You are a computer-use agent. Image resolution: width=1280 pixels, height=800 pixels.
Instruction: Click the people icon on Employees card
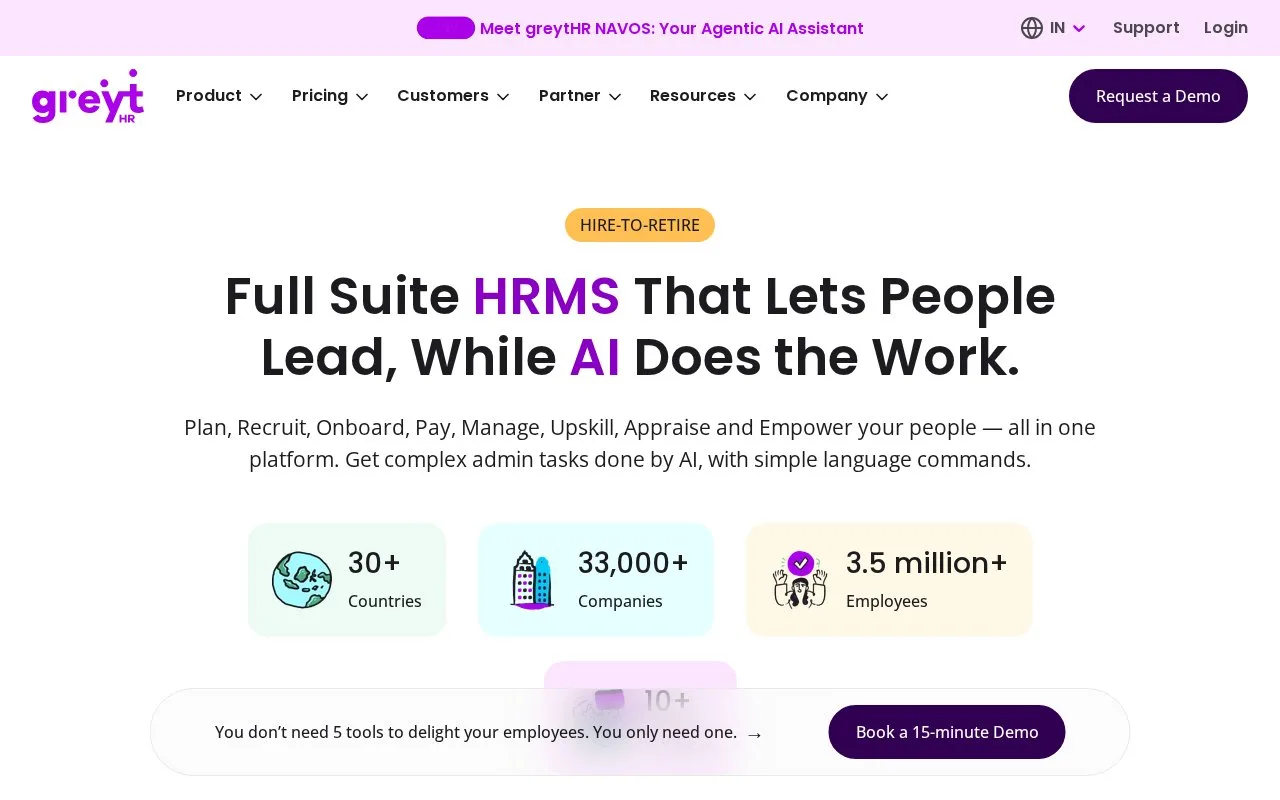point(800,580)
